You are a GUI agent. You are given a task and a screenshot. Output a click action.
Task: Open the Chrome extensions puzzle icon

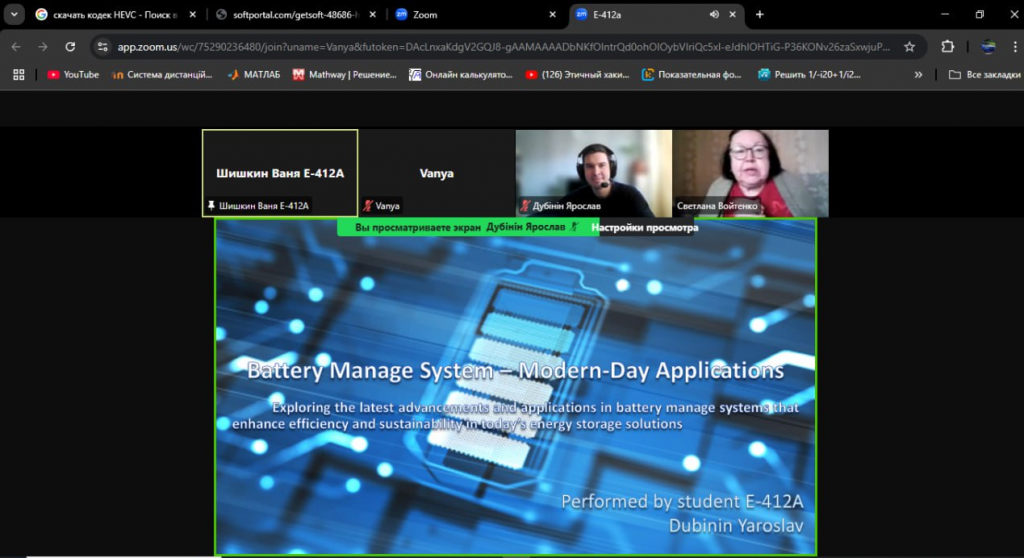point(948,46)
